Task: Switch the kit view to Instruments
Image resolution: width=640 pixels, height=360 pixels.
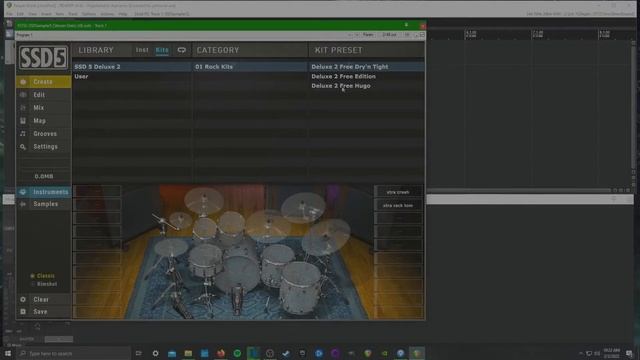Action: tap(43, 192)
